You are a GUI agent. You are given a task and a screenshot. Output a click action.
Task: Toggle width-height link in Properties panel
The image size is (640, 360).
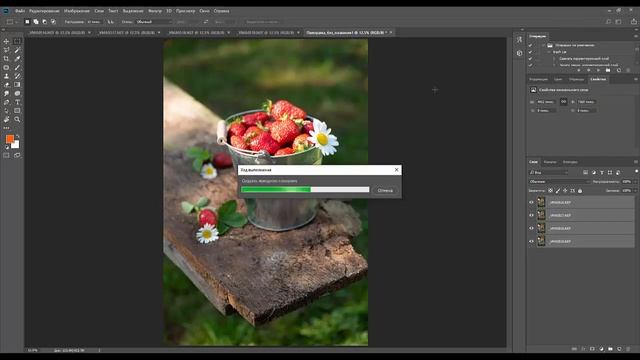(x=563, y=102)
